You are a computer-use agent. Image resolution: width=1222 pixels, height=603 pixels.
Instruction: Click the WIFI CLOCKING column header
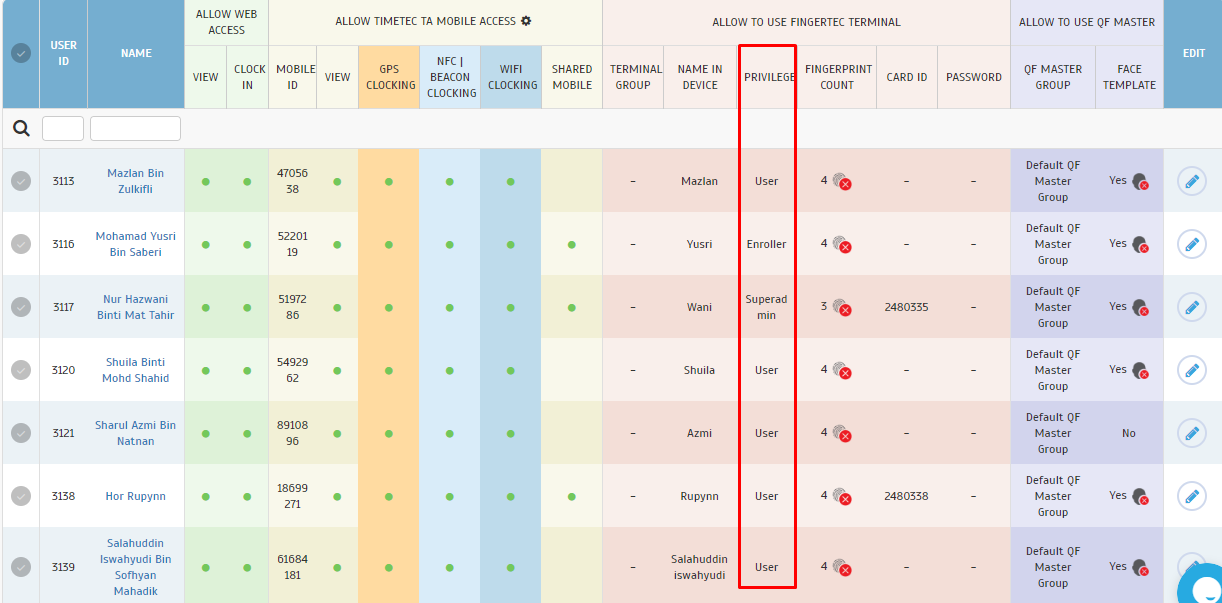pyautogui.click(x=512, y=77)
